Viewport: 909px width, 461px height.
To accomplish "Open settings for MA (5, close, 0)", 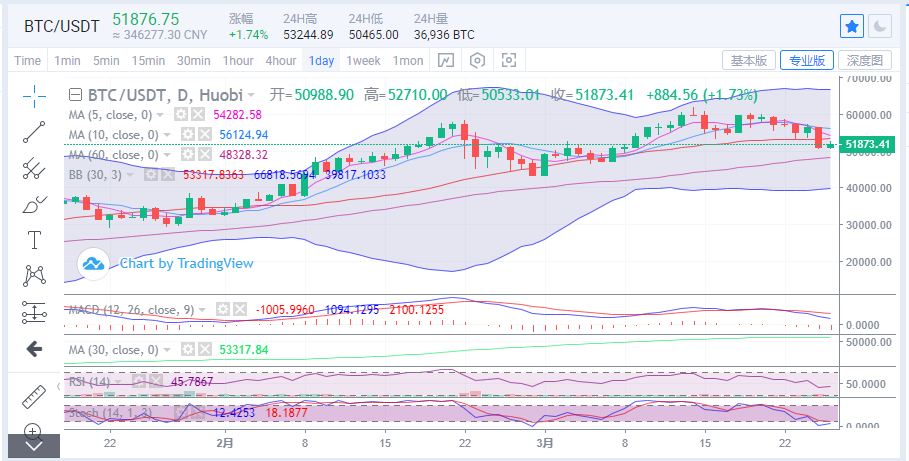I will coord(181,114).
